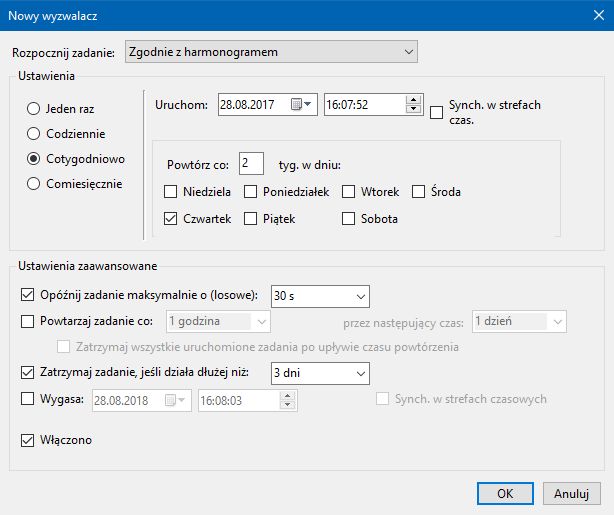The height and width of the screenshot is (515, 614).
Task: Open the start date calendar picker
Action: [301, 104]
